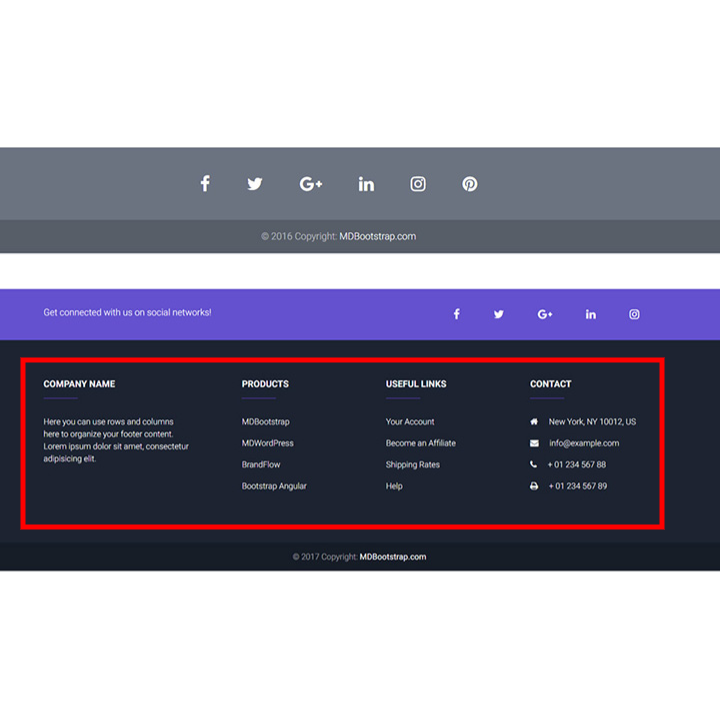Viewport: 720px width, 720px height.
Task: Click the Instagram icon in the purple bar
Action: click(634, 314)
